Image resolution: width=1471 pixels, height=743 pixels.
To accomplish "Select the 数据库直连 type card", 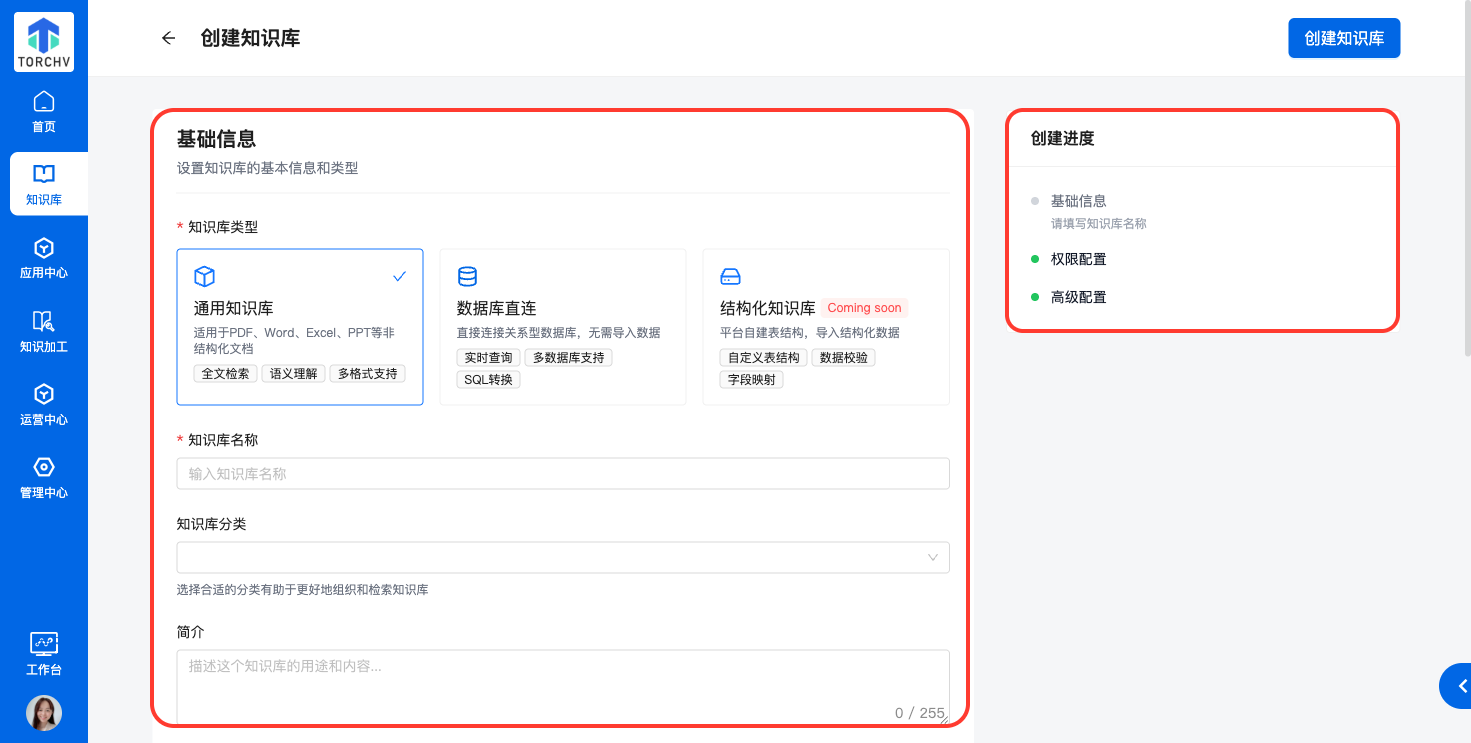I will pos(563,327).
